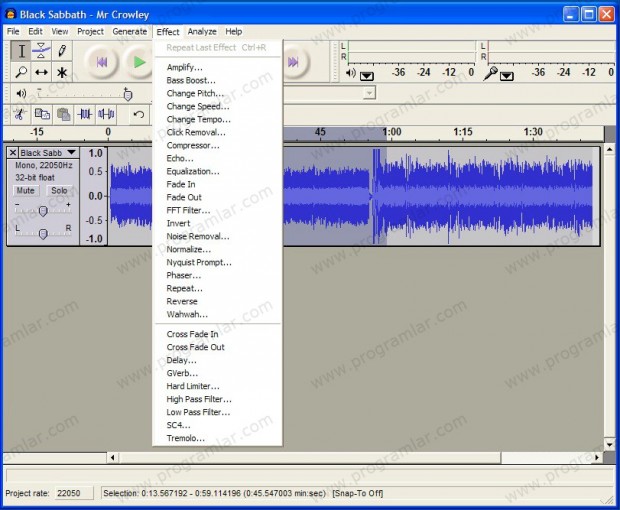Viewport: 620px width, 510px height.
Task: Select the Selection (I-beam) tool
Action: pyautogui.click(x=21, y=51)
